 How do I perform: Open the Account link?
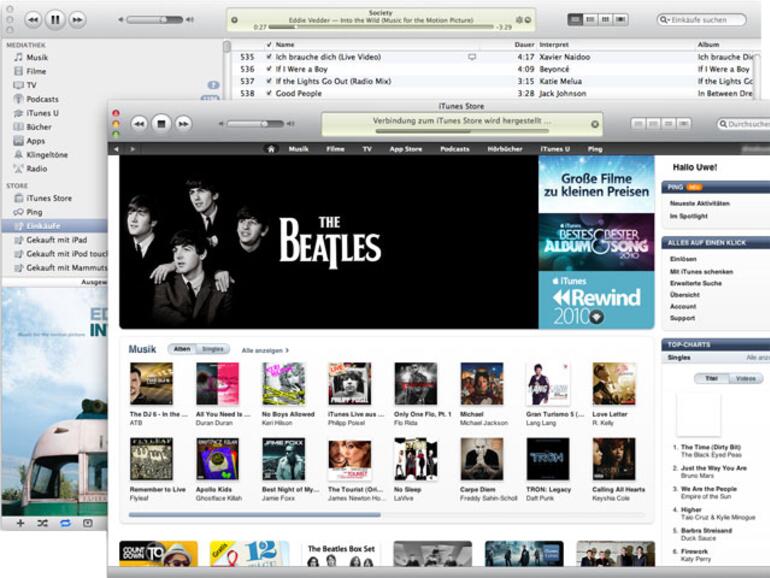point(683,306)
